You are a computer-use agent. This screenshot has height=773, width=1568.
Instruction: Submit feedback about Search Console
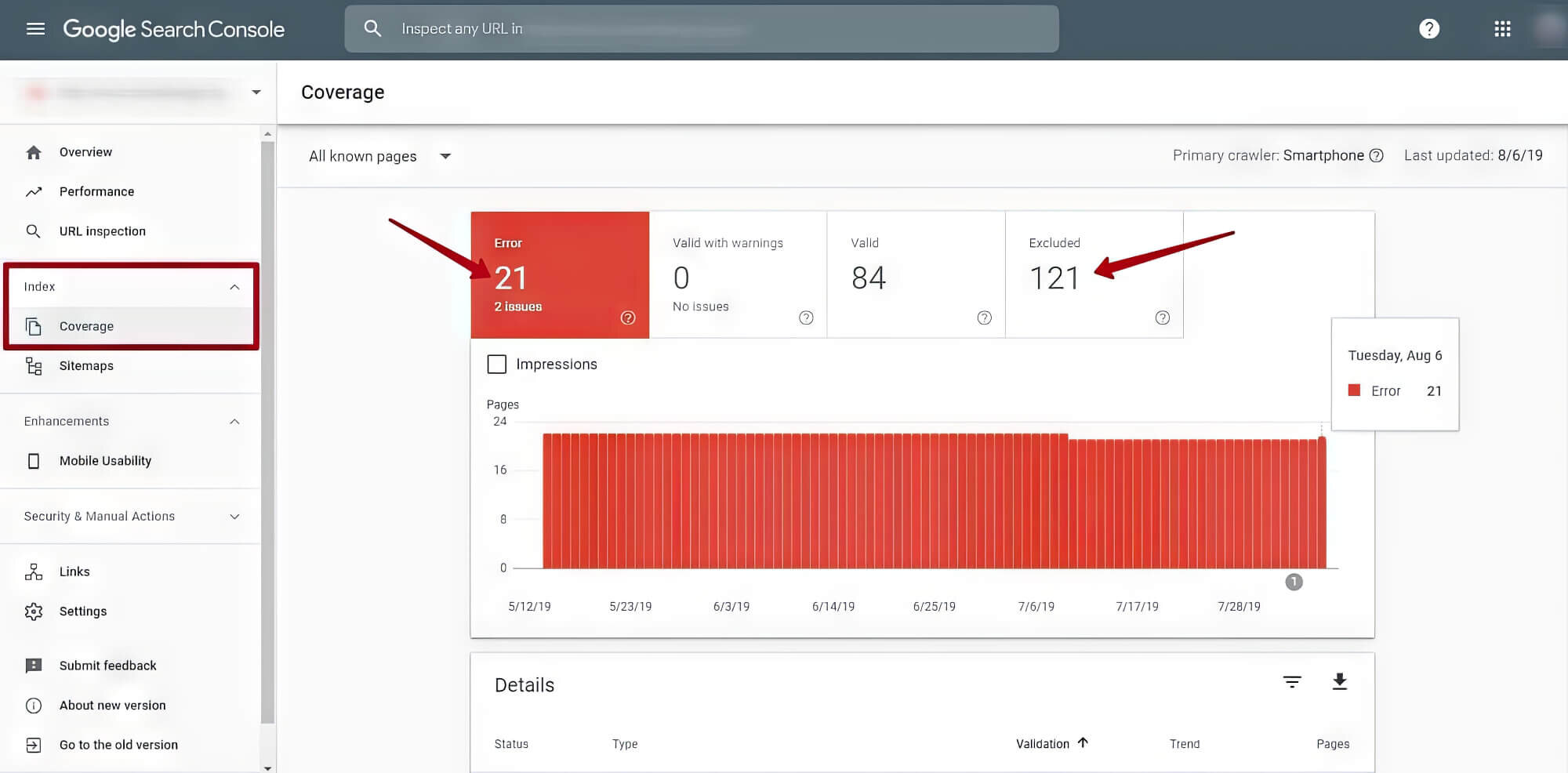[x=107, y=665]
